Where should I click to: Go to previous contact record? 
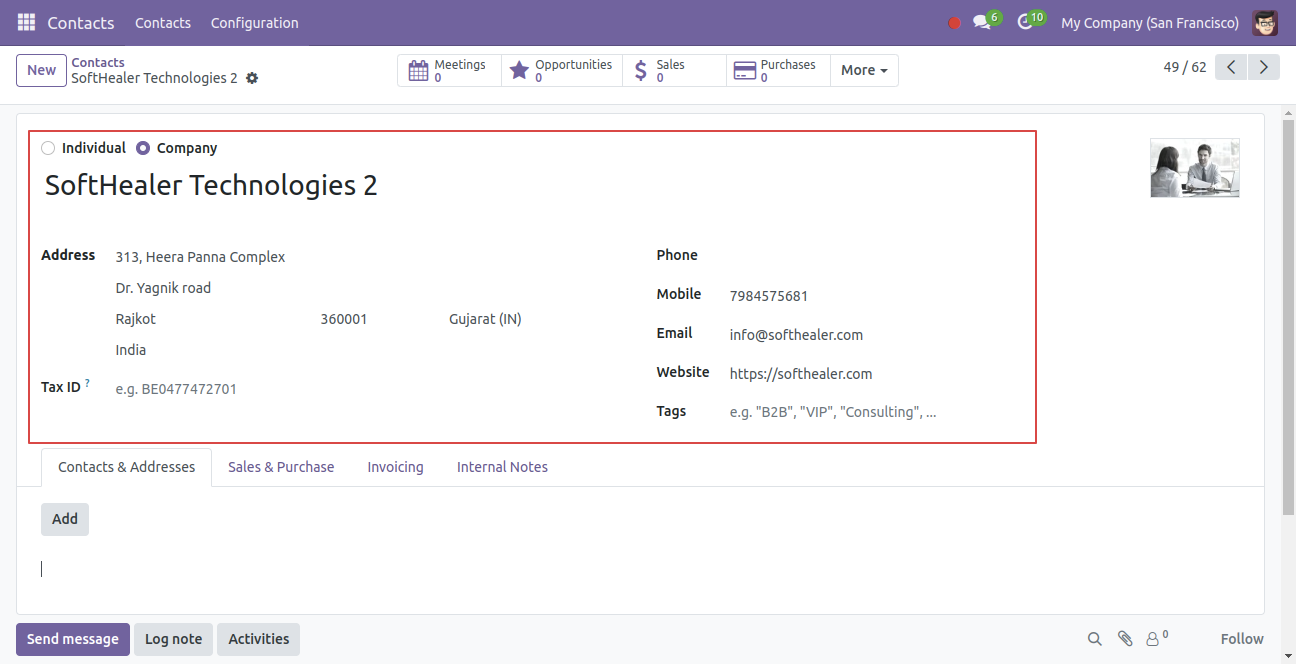1231,67
